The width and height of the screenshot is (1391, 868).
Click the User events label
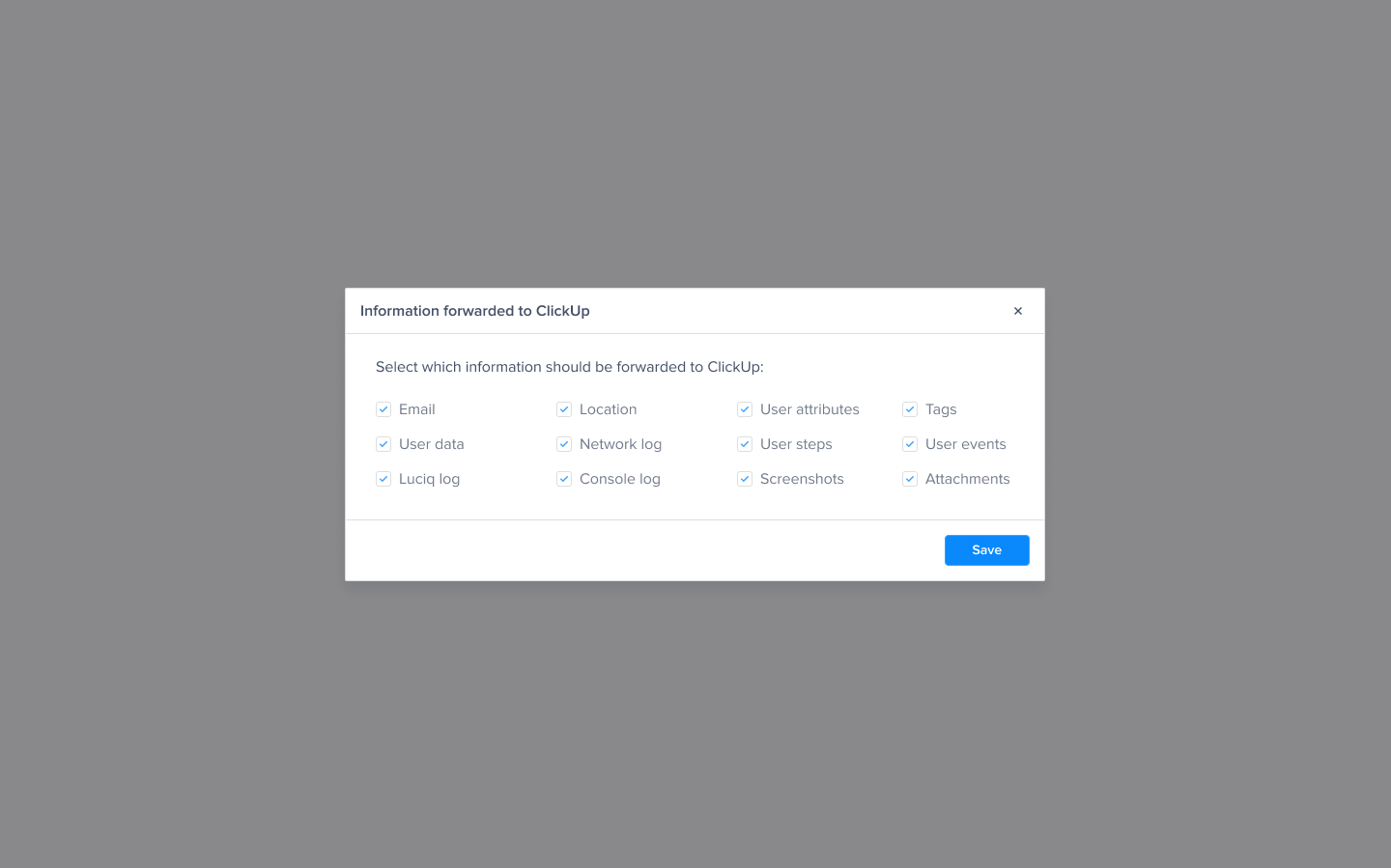[966, 444]
